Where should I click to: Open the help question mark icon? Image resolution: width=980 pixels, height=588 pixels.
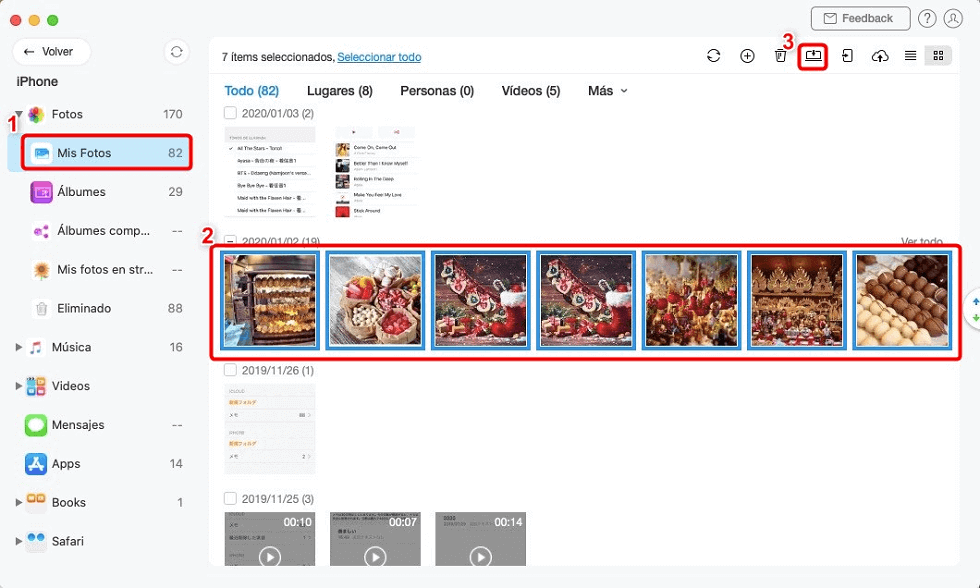(927, 19)
